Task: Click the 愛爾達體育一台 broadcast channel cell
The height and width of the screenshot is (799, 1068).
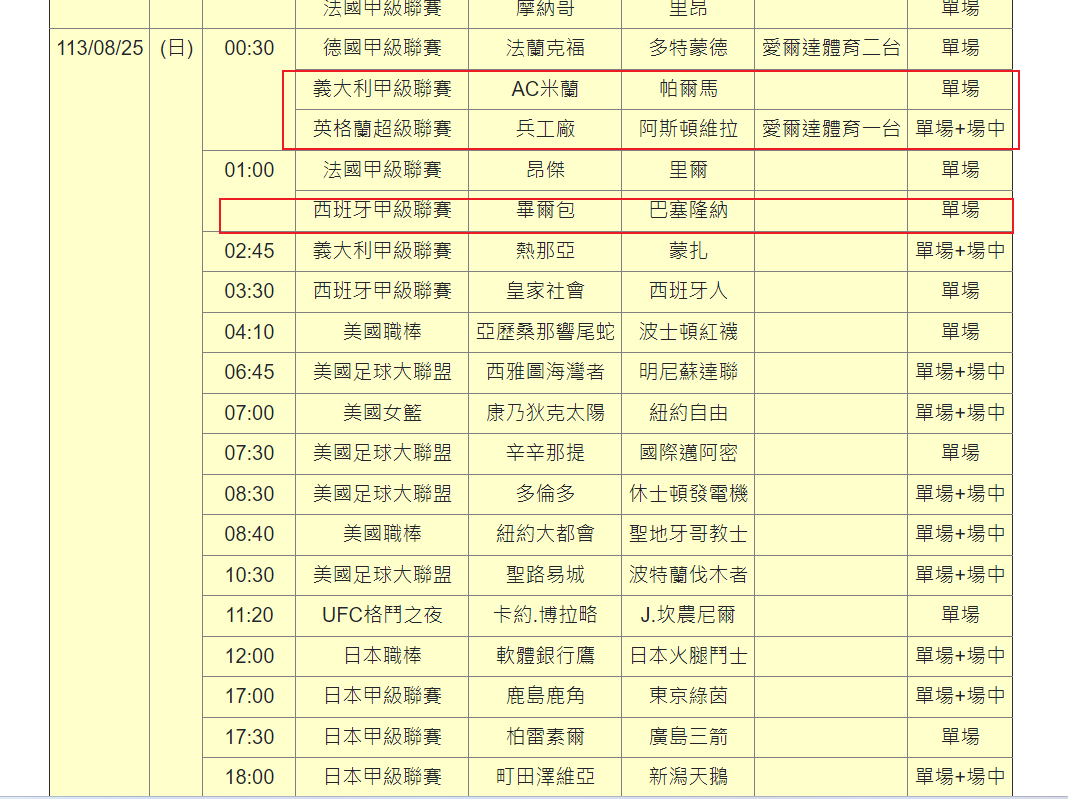Action: coord(831,129)
